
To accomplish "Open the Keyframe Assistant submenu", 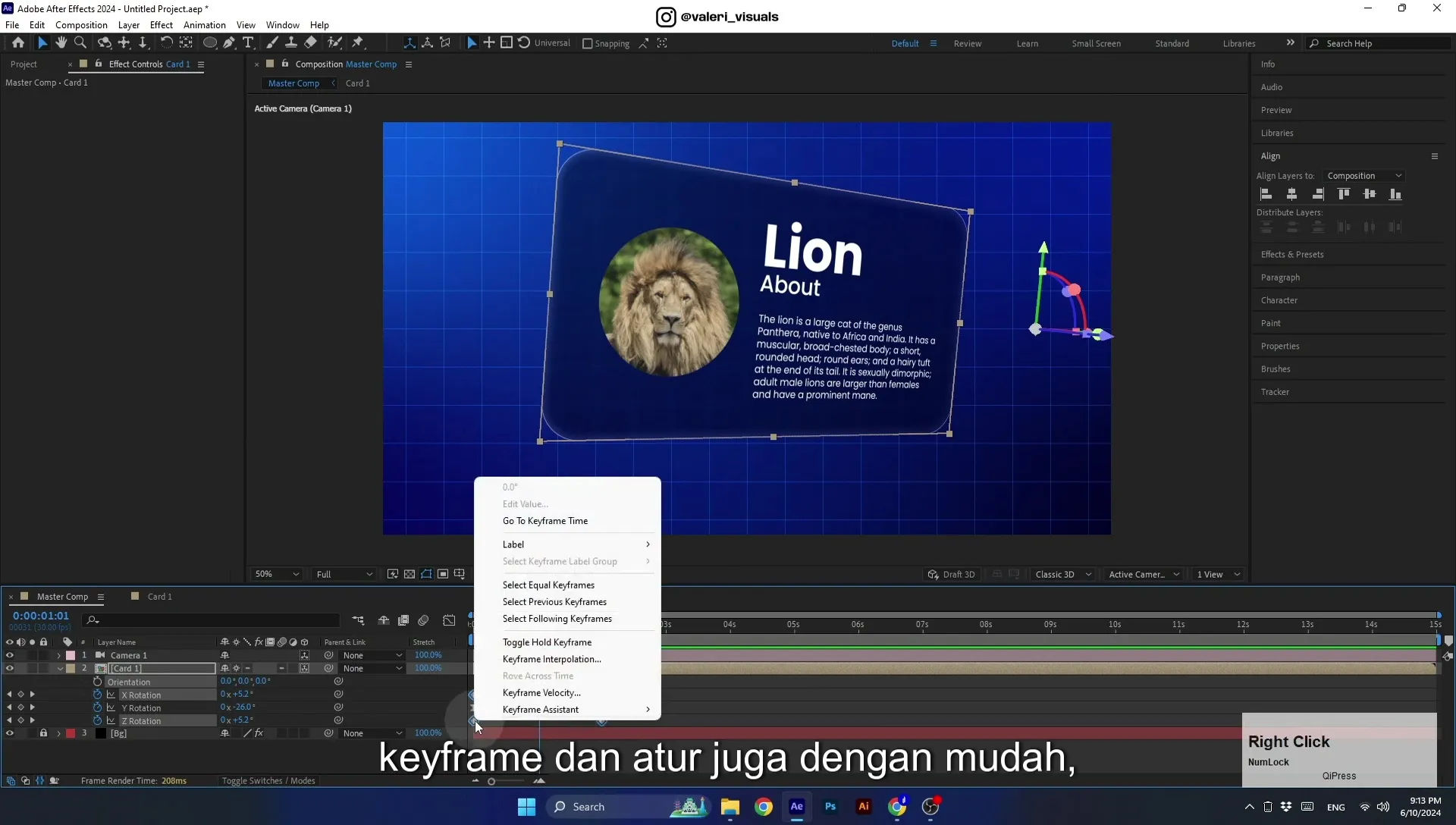I will click(567, 710).
